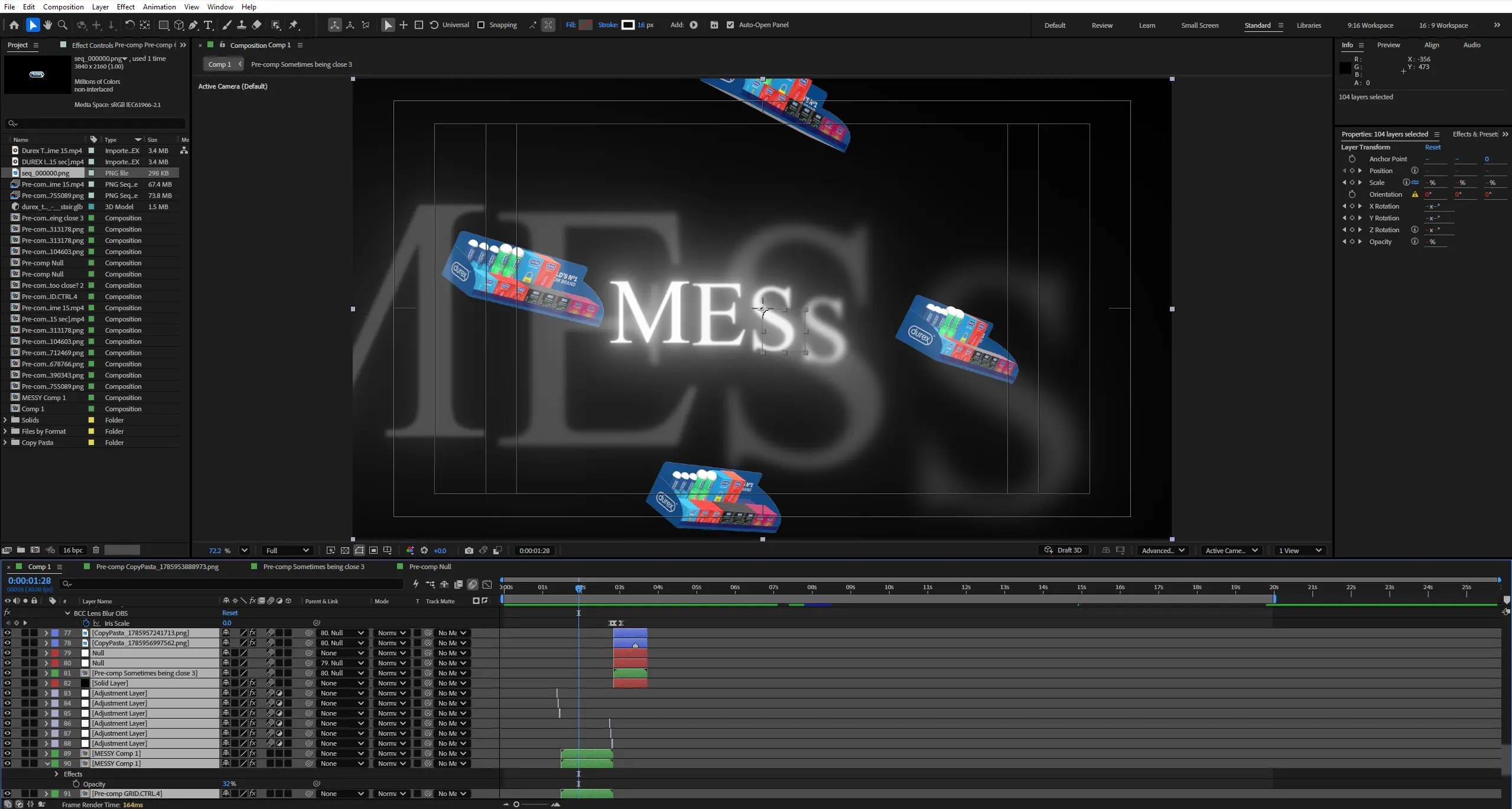The height and width of the screenshot is (809, 1512).
Task: Choose the Rotation tool
Action: pos(129,25)
